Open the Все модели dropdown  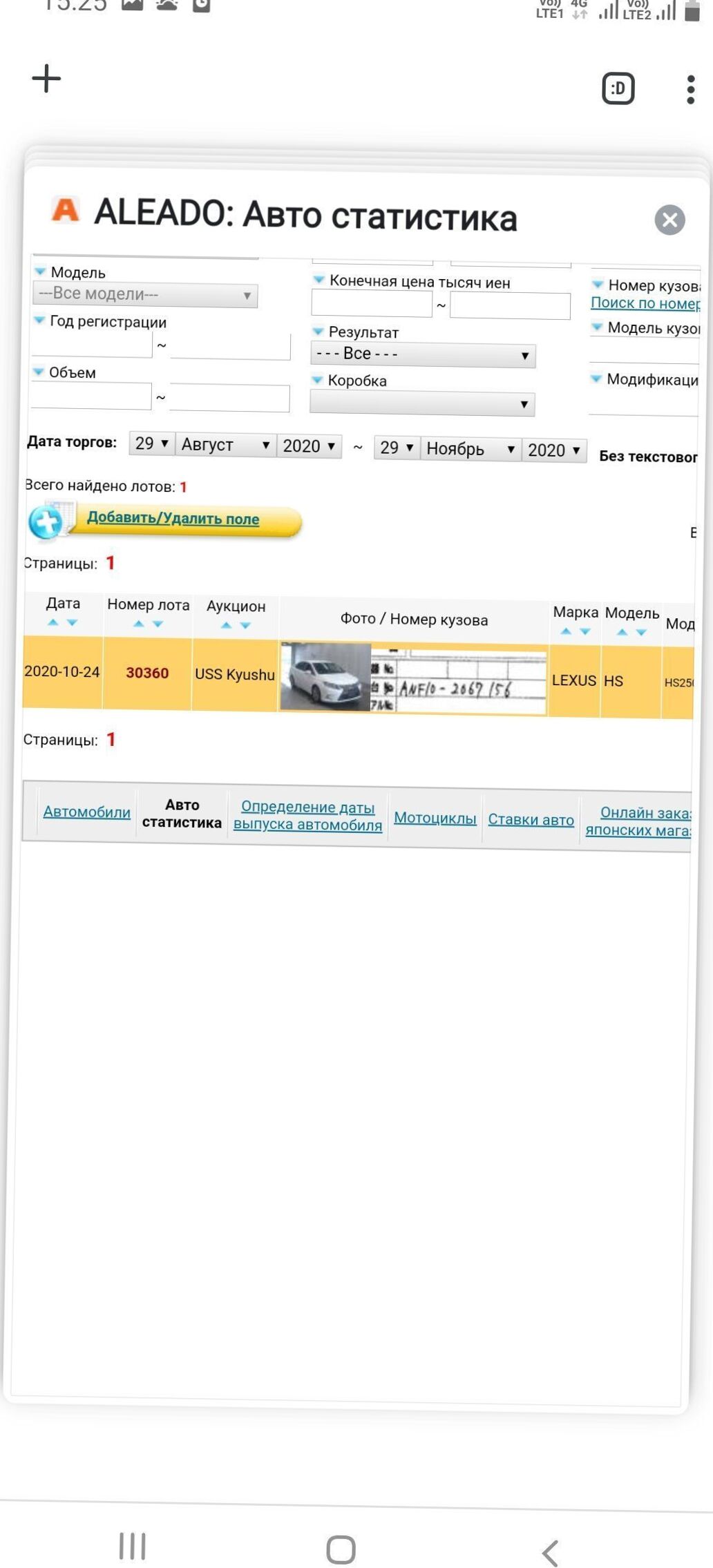(145, 295)
